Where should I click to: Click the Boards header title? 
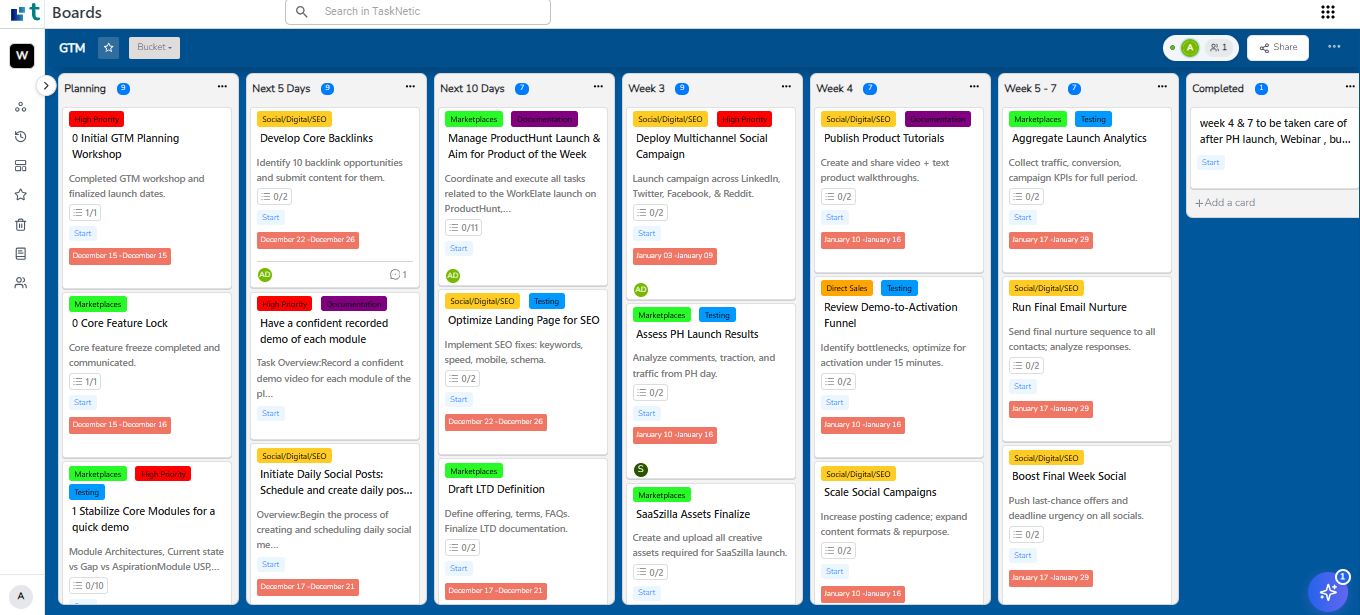click(x=77, y=12)
